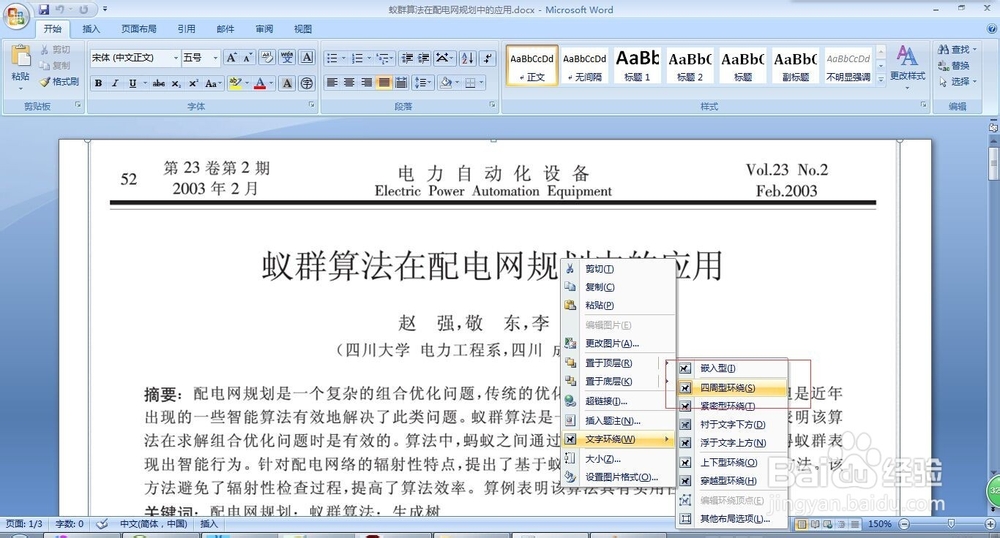The image size is (1000, 538).
Task: Open line spacing dropdown
Action: [x=422, y=82]
